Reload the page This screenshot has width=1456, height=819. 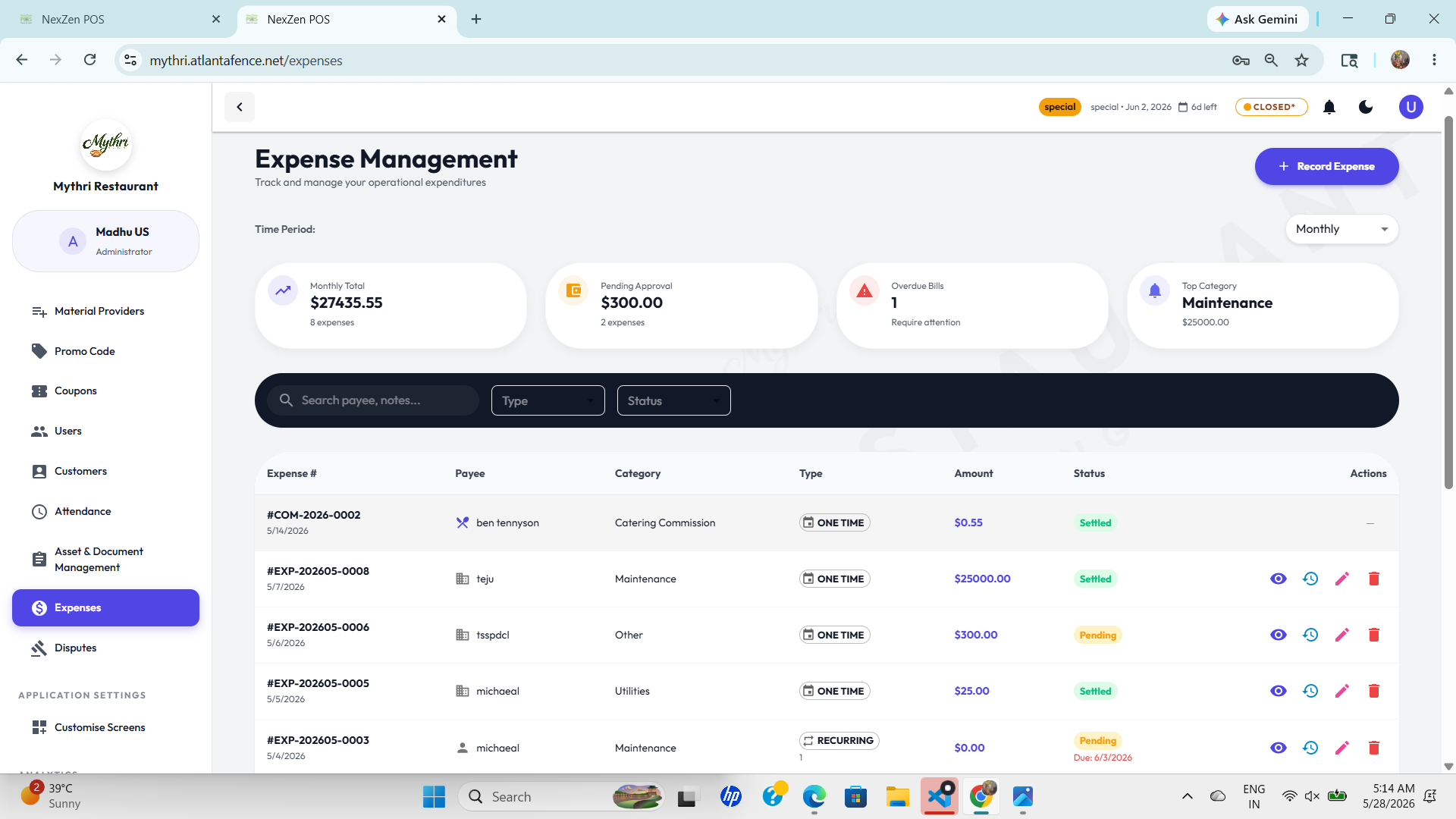tap(89, 60)
